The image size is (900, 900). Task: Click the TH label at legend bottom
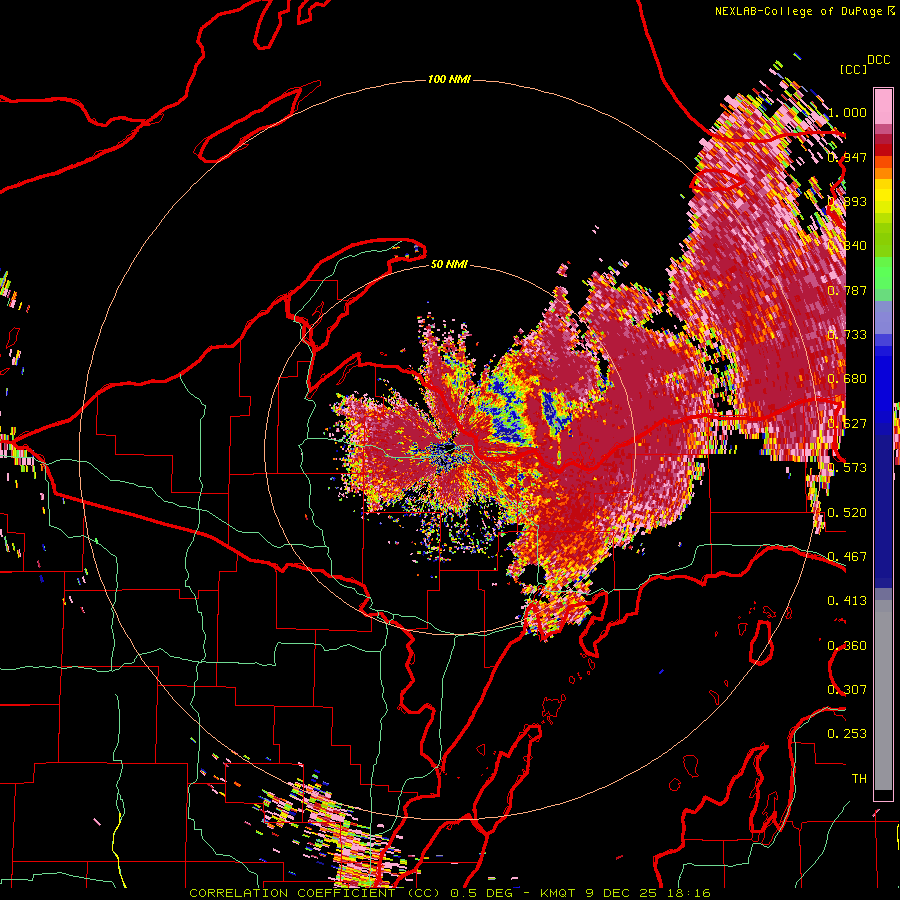click(x=859, y=778)
